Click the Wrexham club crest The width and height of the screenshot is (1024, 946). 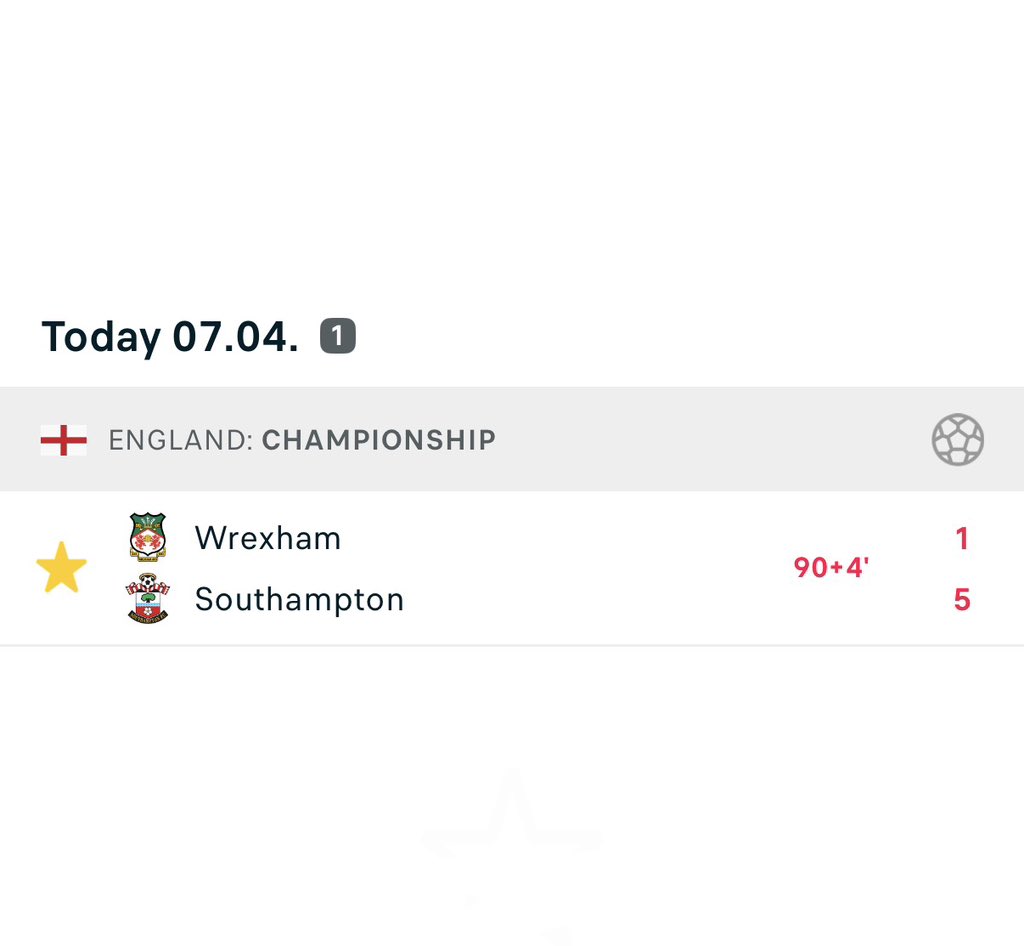tap(148, 537)
